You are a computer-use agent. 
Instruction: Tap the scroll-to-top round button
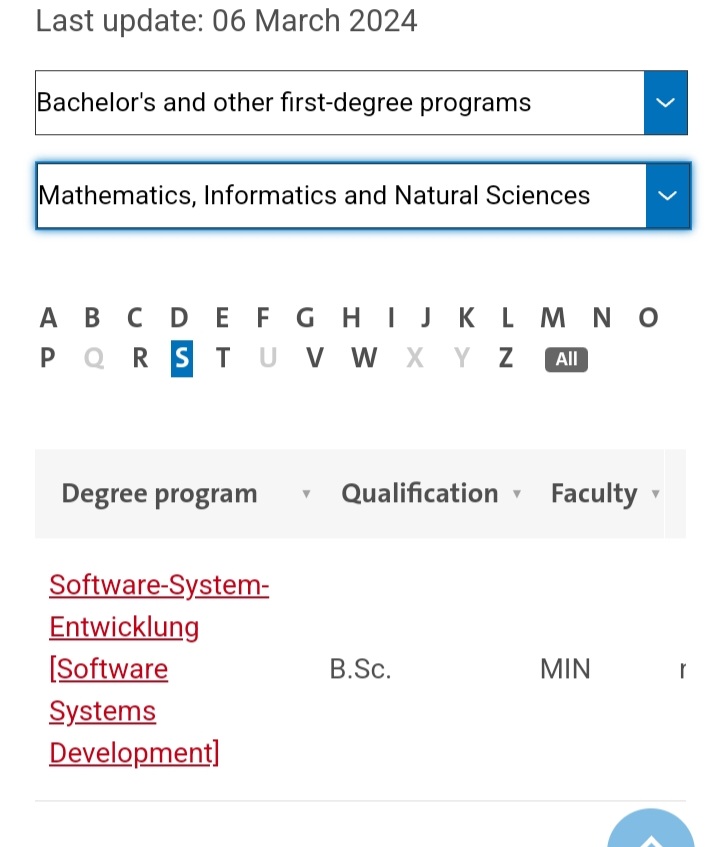tap(651, 830)
